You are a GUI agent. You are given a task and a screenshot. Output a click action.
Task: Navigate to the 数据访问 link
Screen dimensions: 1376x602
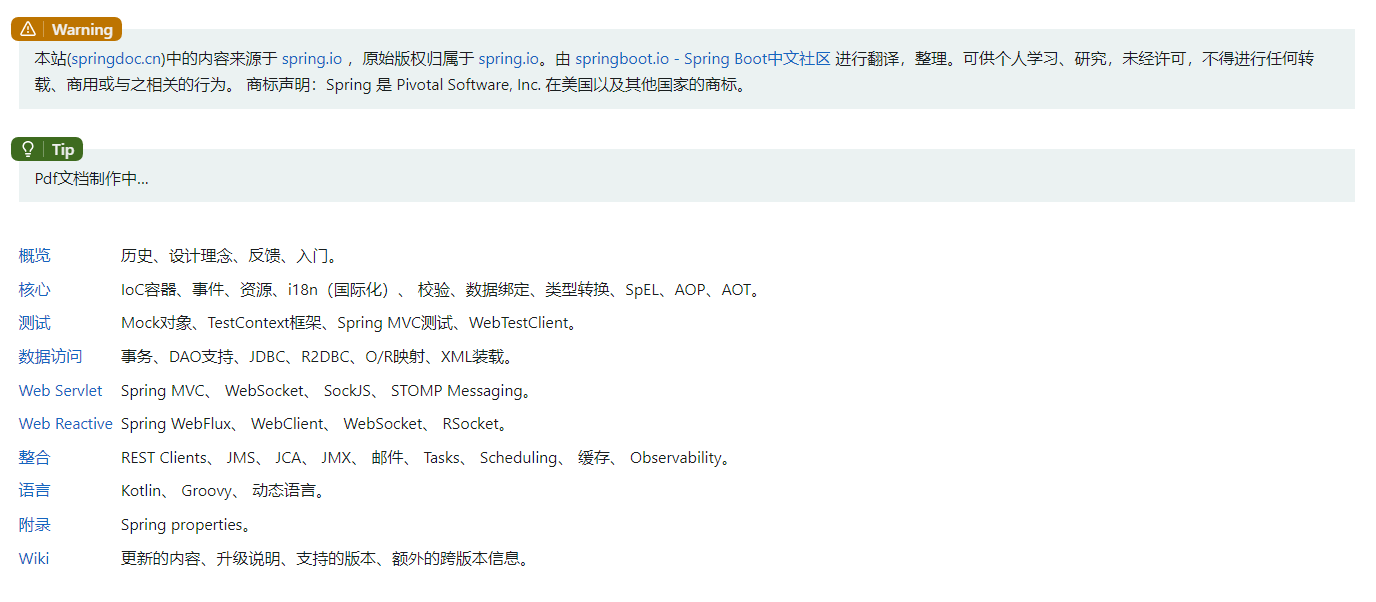coord(50,357)
